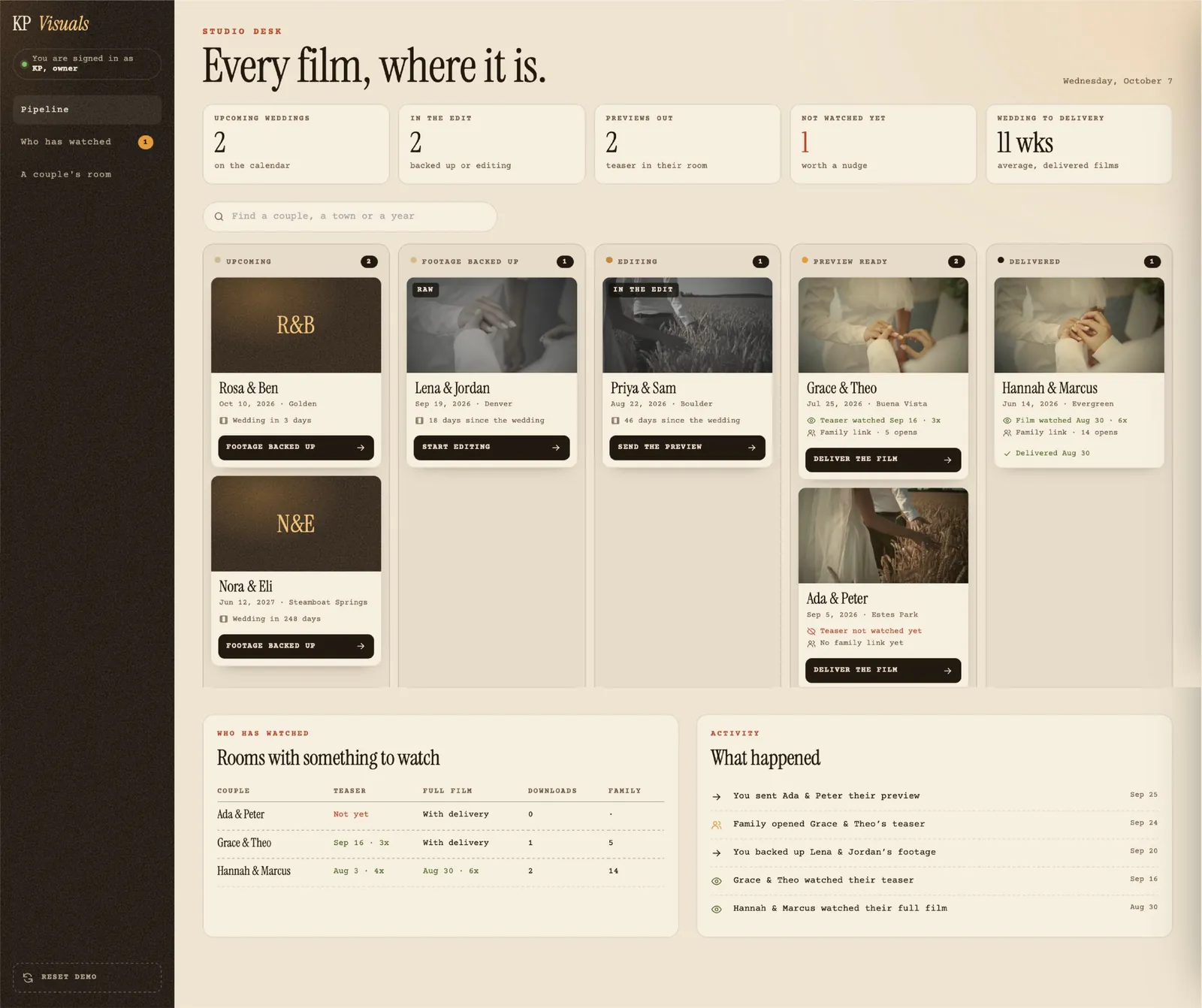Screen dimensions: 1202x1008
Task: Send the preview for Priya & Sam
Action: point(687,447)
